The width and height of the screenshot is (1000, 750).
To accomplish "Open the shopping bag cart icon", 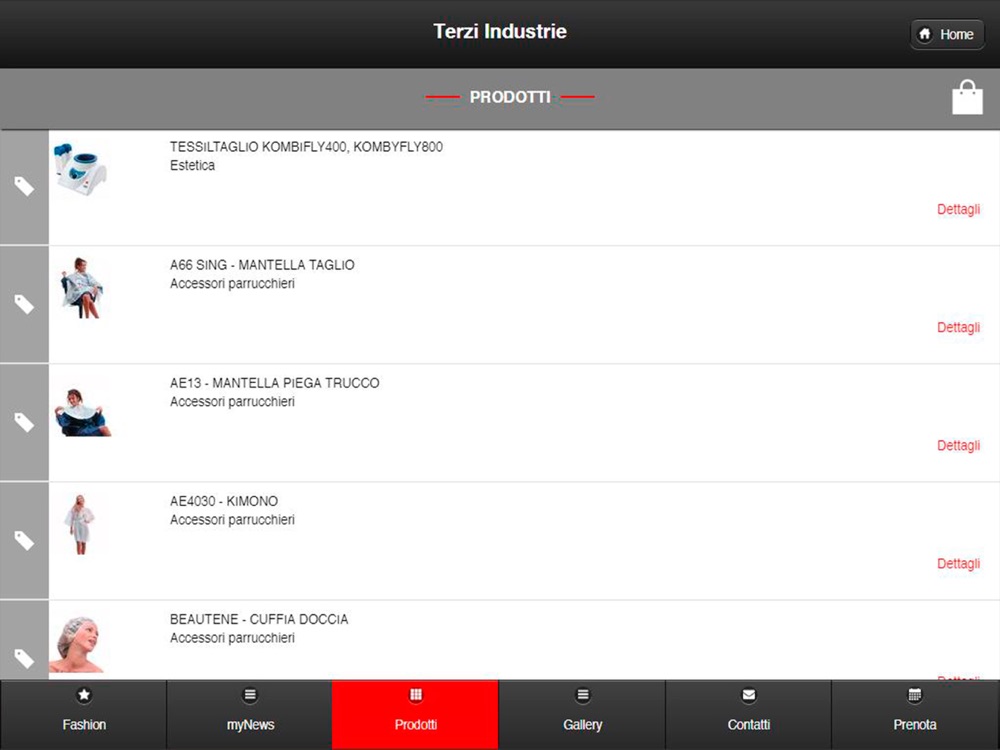I will pyautogui.click(x=967, y=97).
